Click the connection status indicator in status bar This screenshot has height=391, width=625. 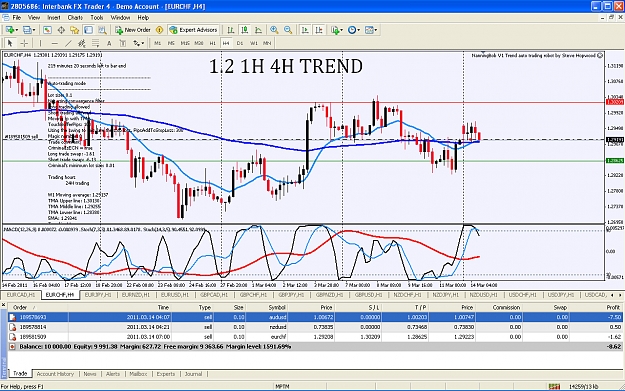(554, 387)
